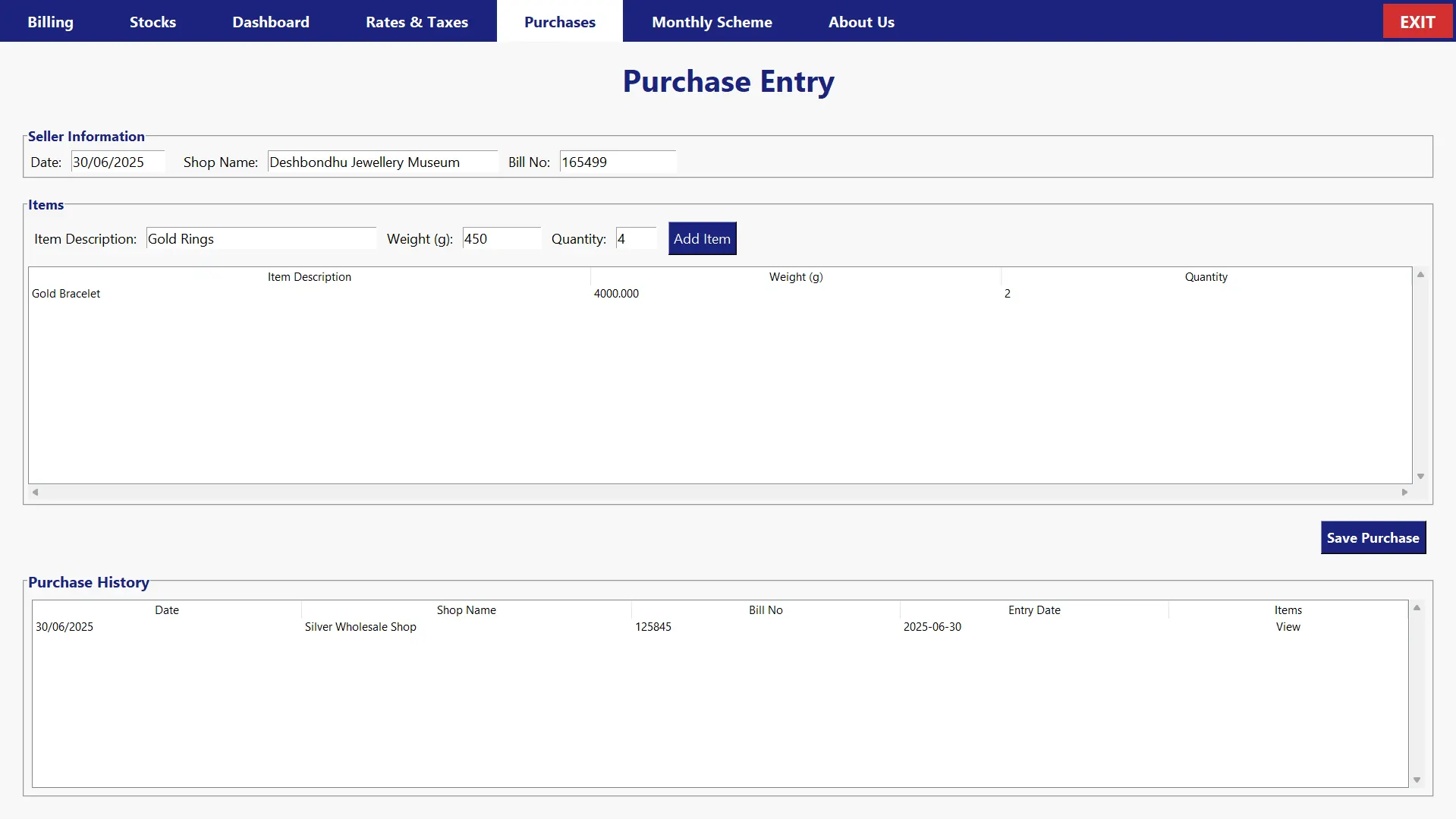Open the Billing tab
This screenshot has width=1456, height=819.
pos(50,22)
